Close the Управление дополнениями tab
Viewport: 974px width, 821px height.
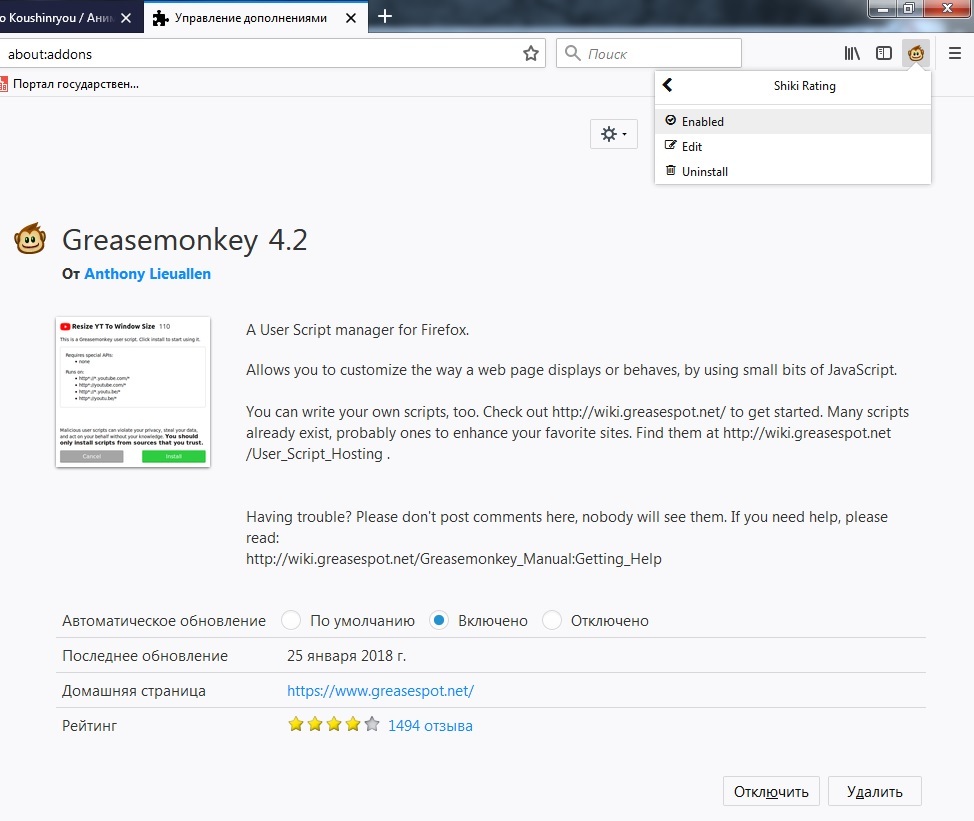351,17
